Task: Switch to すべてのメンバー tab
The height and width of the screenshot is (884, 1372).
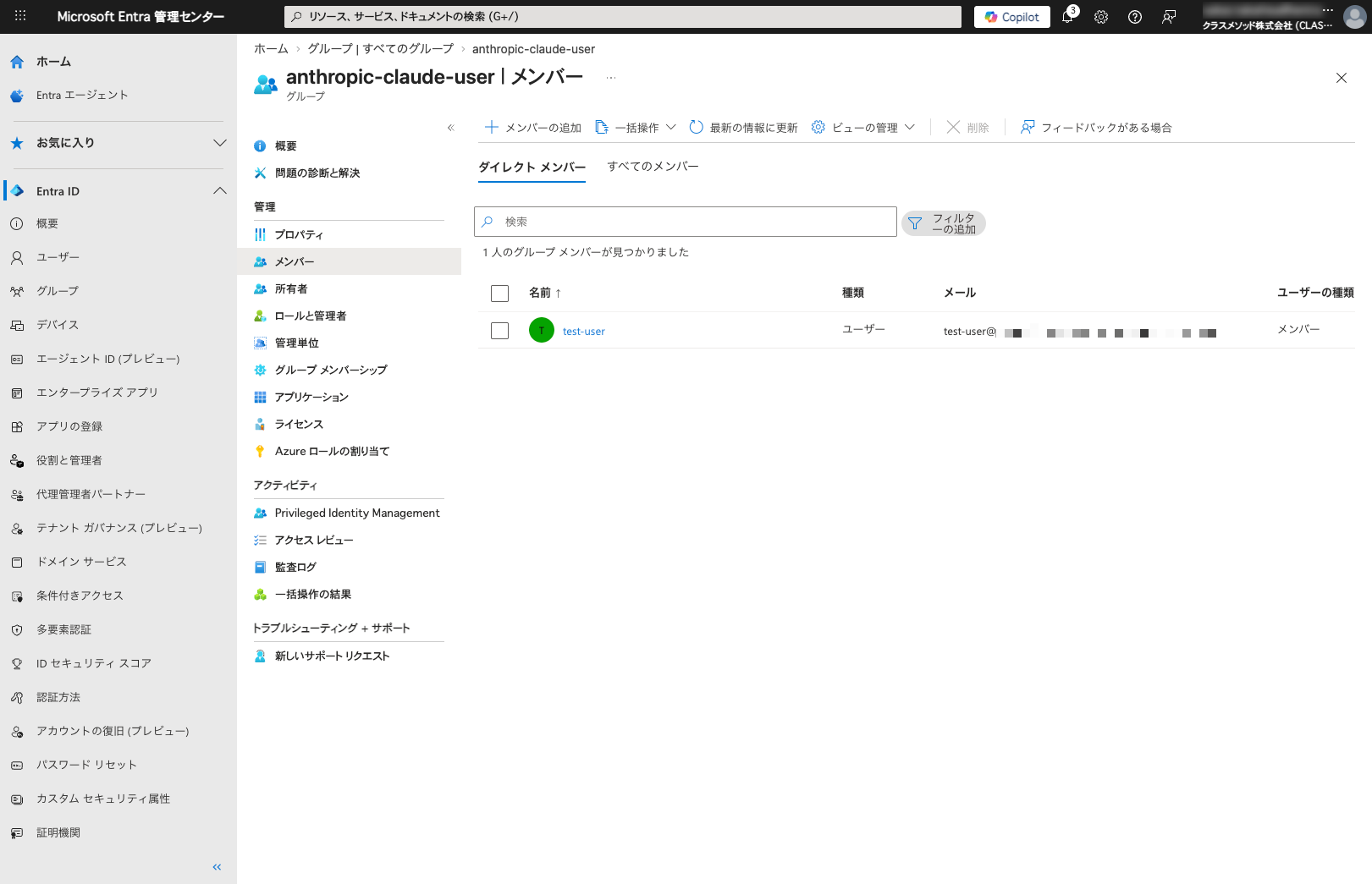Action: 653,167
